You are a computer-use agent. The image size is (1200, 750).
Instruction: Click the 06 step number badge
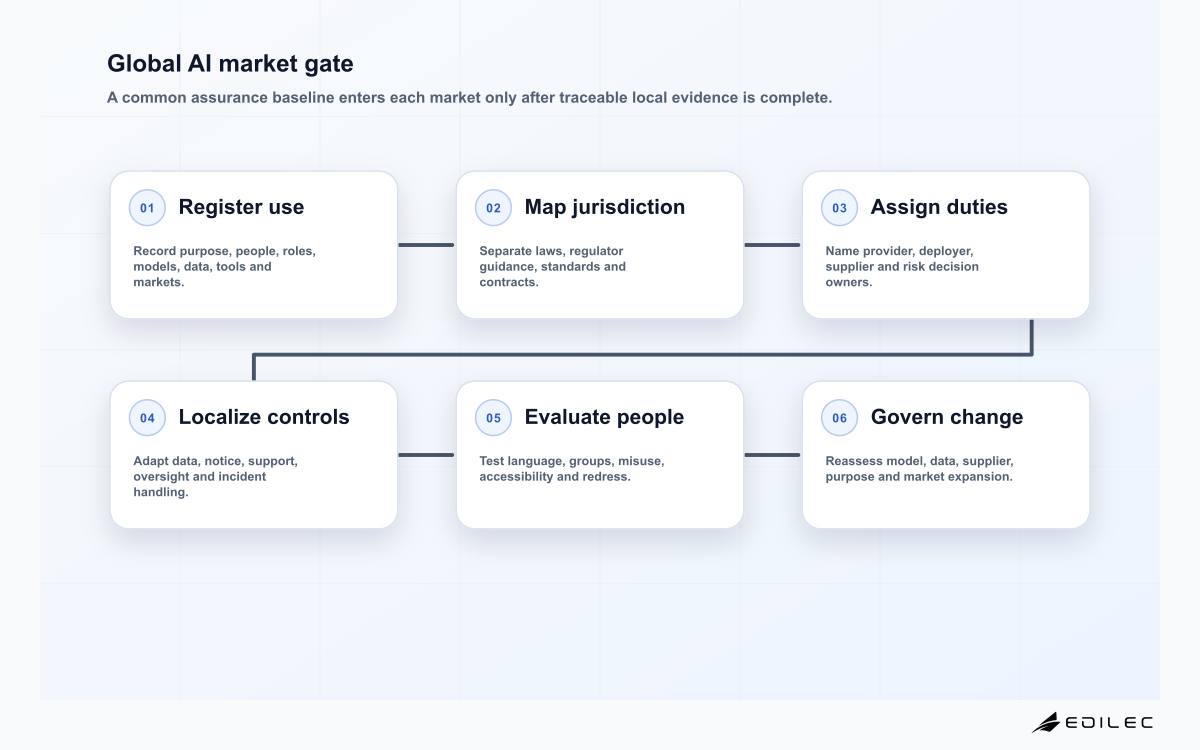click(839, 418)
